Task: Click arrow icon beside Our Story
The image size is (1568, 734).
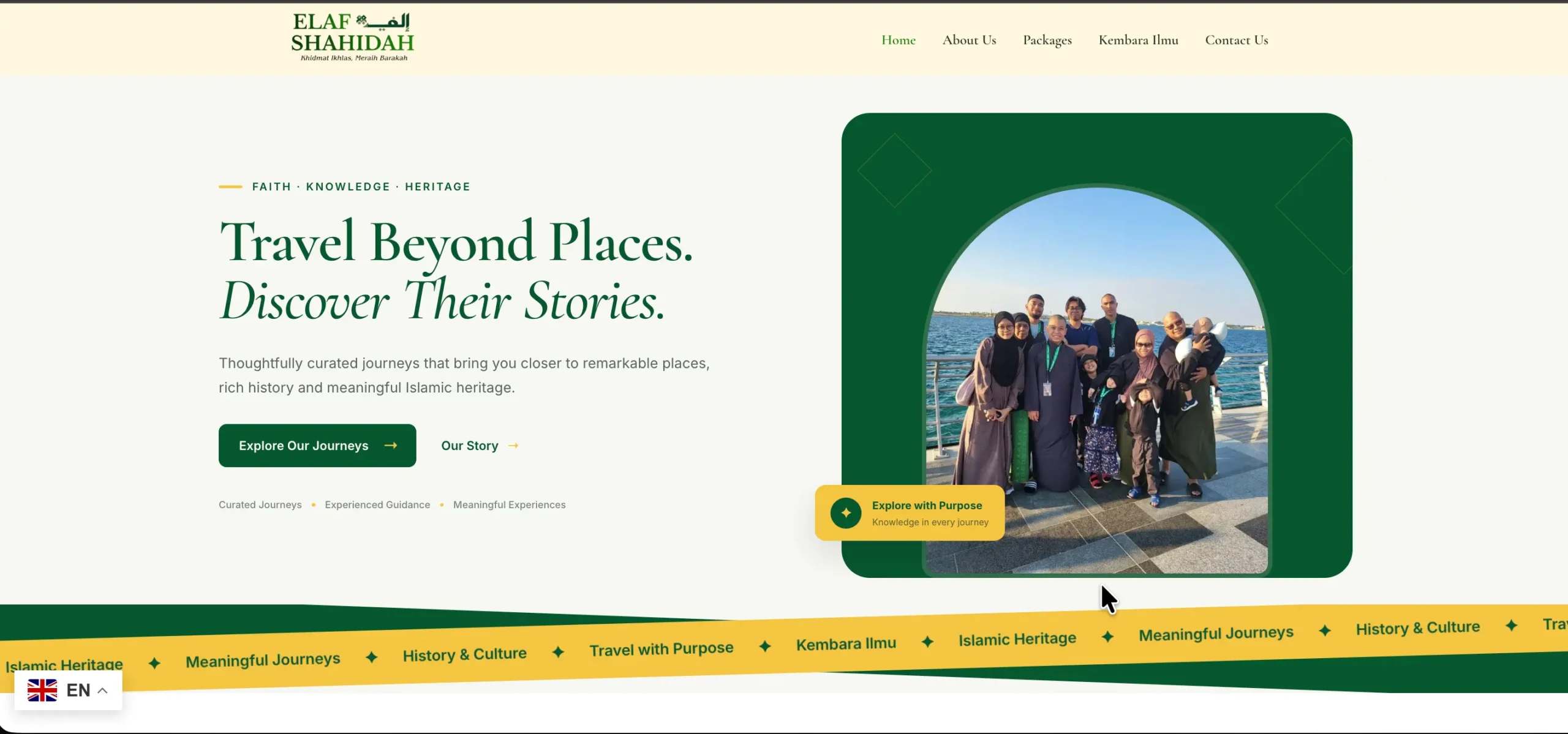Action: 513,446
